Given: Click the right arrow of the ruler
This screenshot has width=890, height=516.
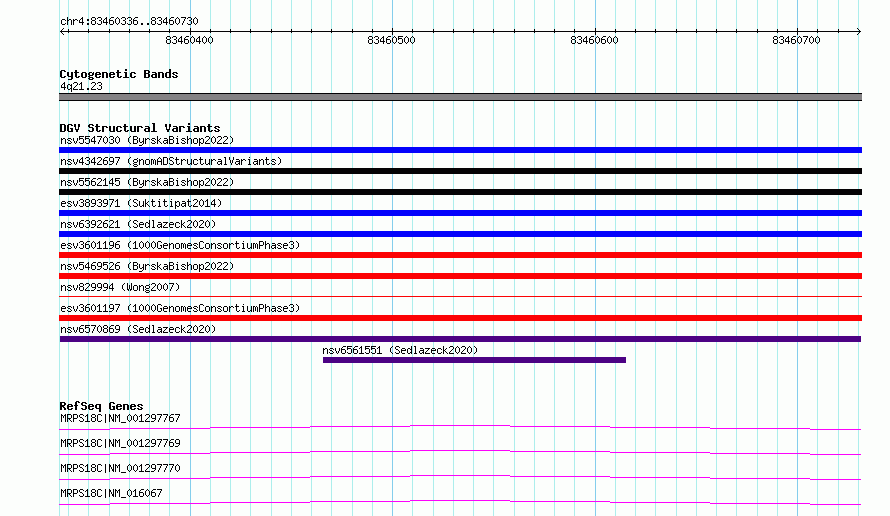Looking at the screenshot, I should click(858, 31).
